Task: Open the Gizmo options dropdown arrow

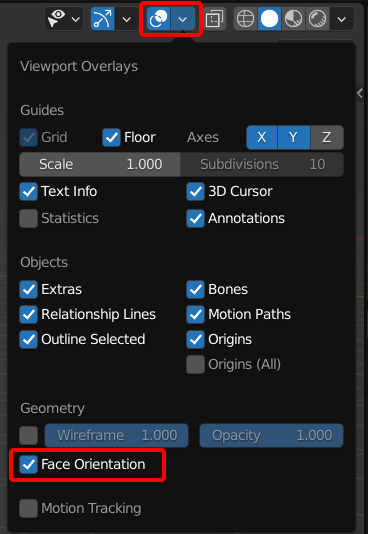Action: (x=127, y=19)
